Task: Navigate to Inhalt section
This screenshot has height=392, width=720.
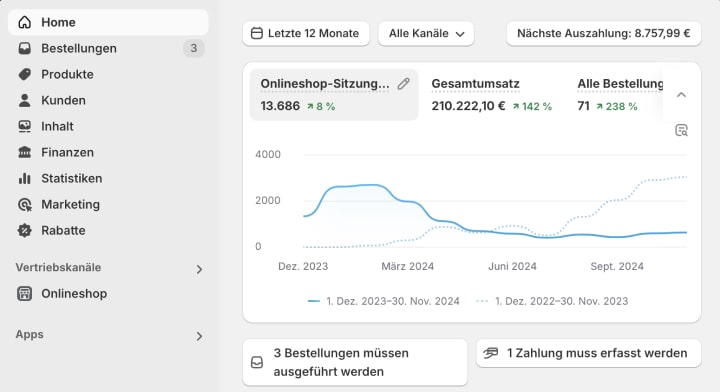Action: 108,126
